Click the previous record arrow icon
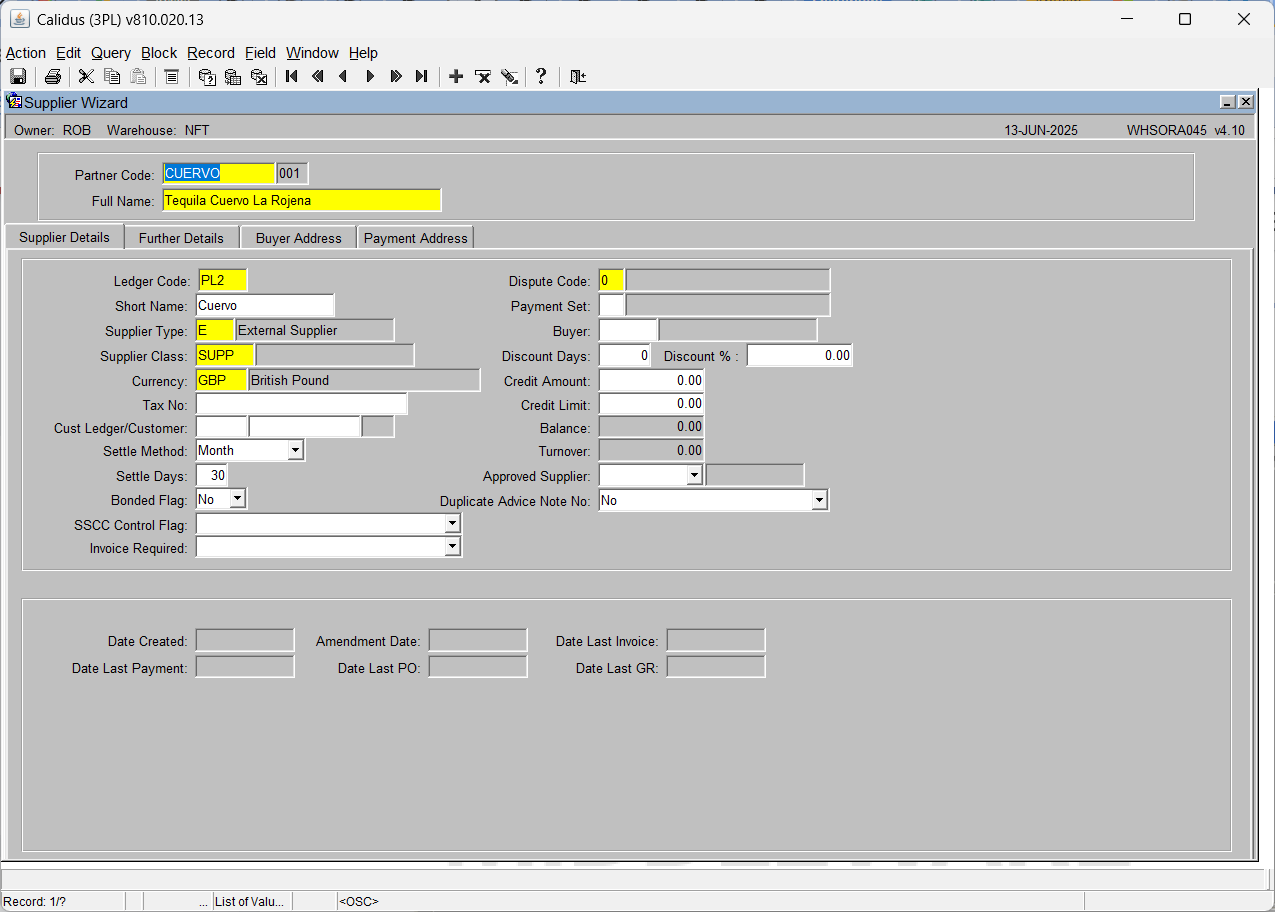 [344, 77]
